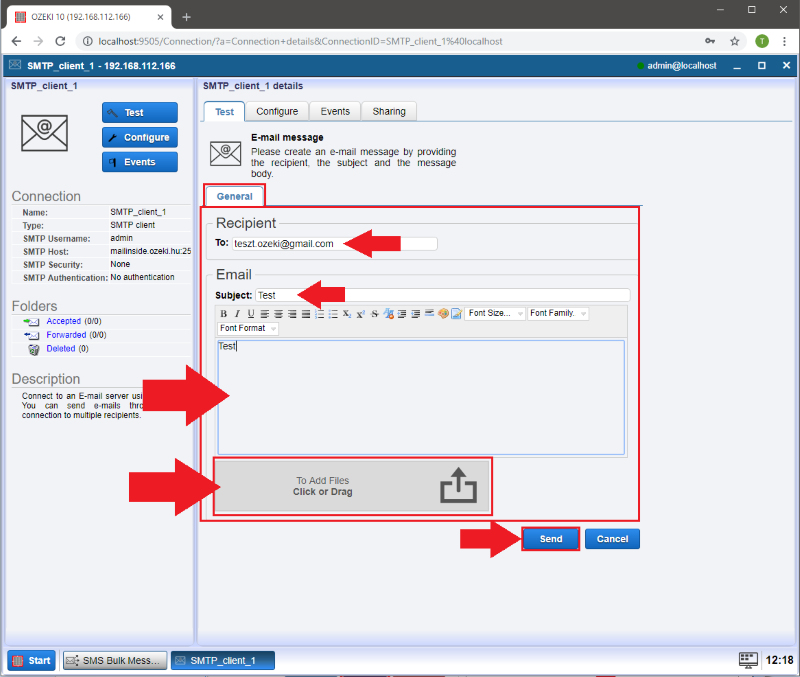Switch to the Configure tab
Viewport: 800px width, 677px height.
click(x=277, y=112)
